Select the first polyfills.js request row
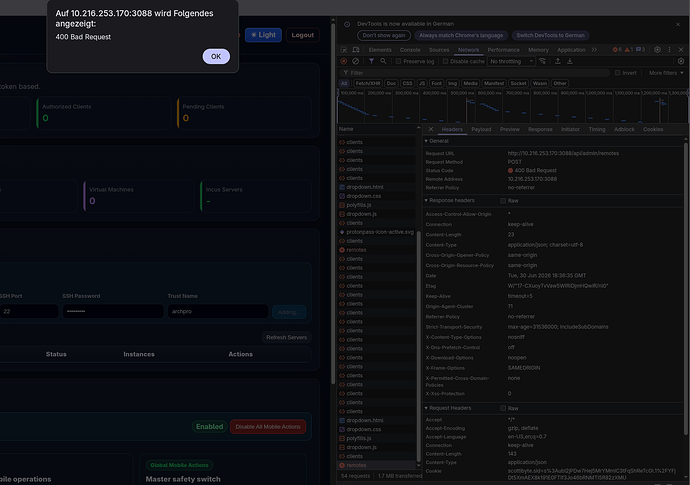This screenshot has width=690, height=485. [x=376, y=205]
